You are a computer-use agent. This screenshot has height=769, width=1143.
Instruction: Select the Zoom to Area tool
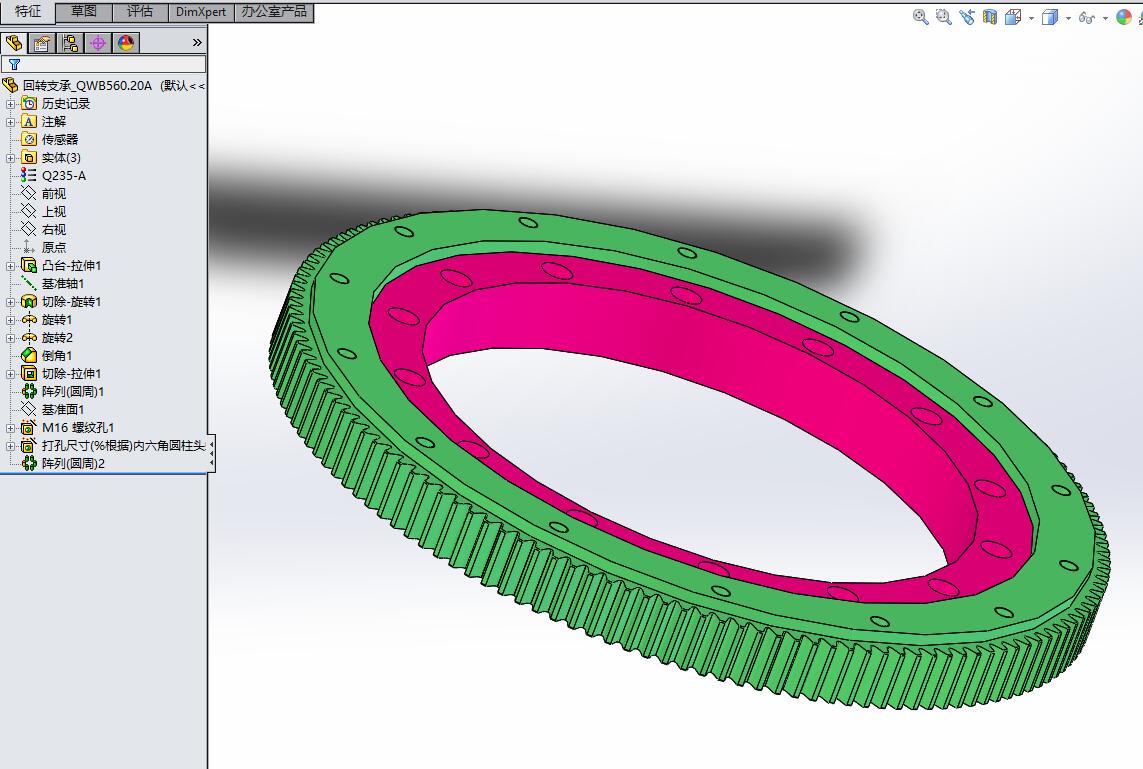[943, 17]
